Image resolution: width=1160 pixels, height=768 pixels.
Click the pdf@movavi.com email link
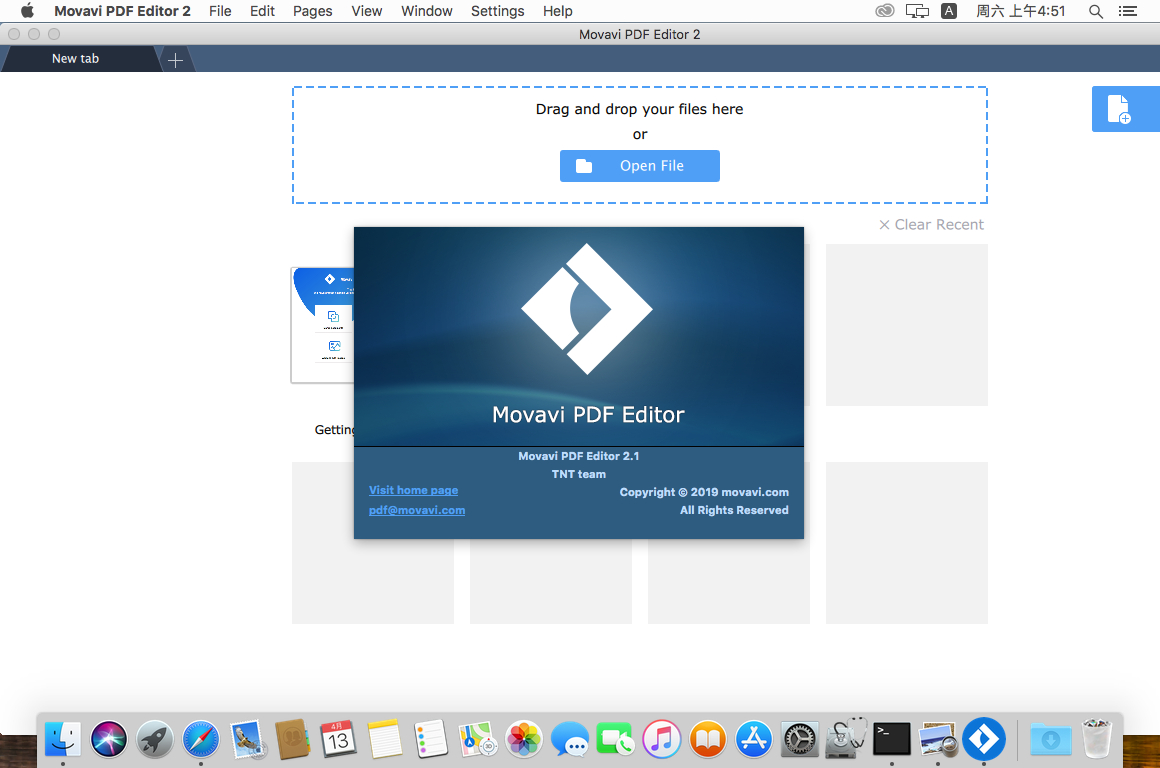pos(417,510)
